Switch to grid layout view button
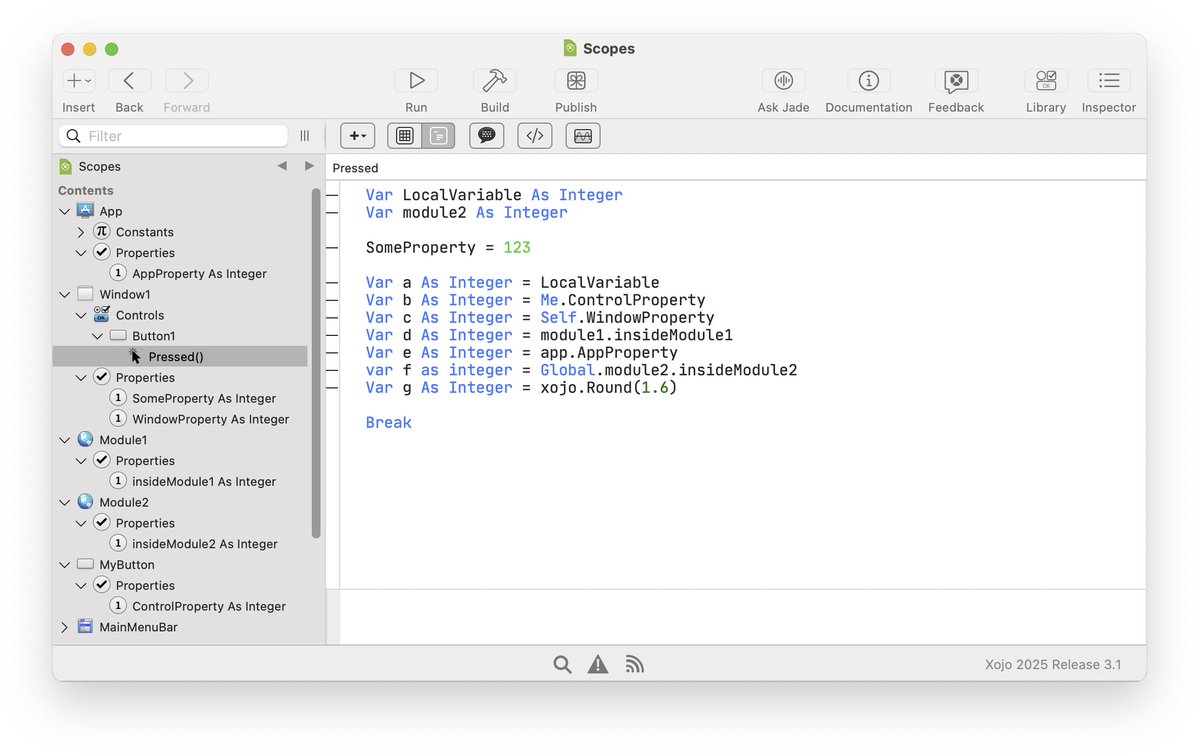The width and height of the screenshot is (1199, 755). click(x=405, y=135)
